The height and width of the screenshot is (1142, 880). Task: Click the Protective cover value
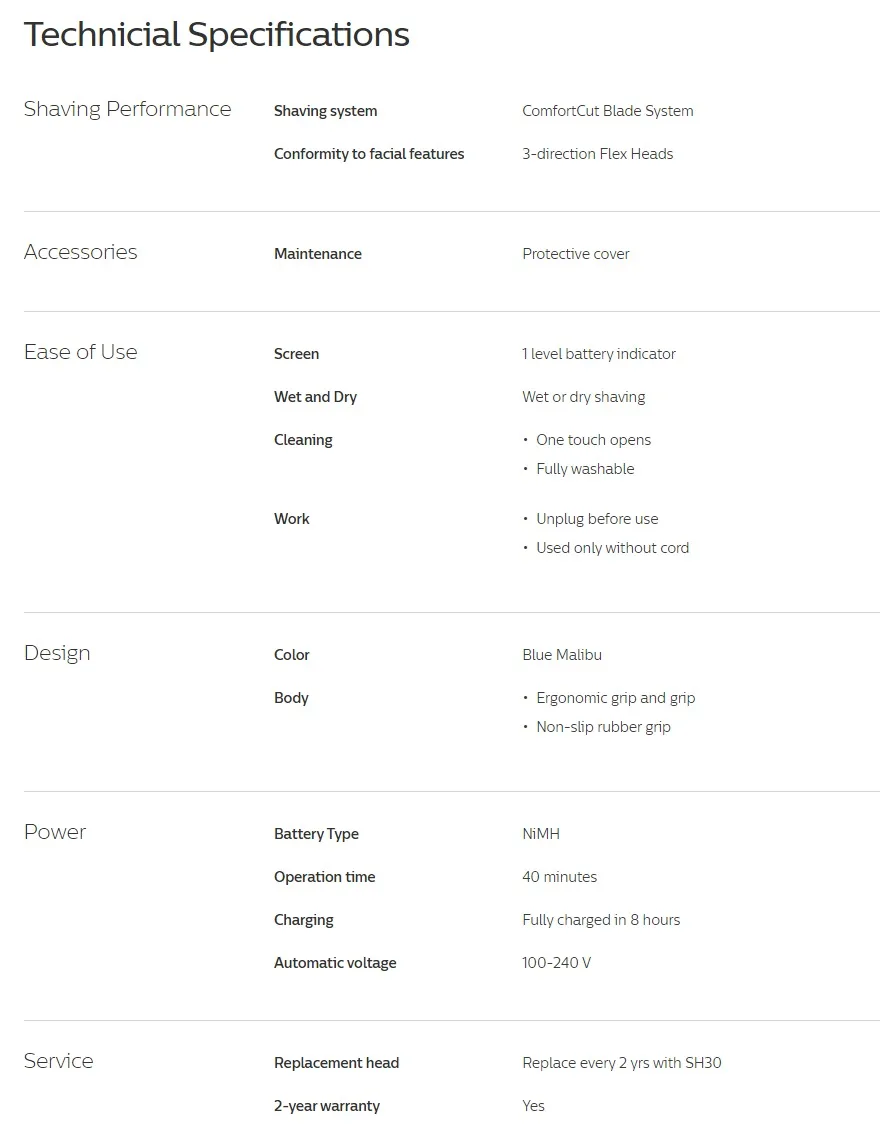click(575, 254)
